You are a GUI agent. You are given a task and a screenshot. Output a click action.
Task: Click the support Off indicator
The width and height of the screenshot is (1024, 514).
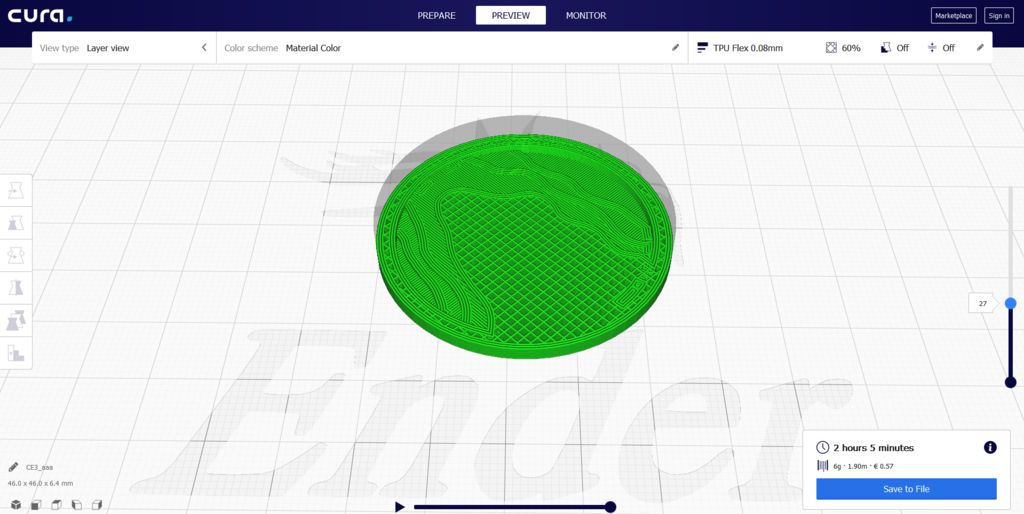click(x=895, y=48)
